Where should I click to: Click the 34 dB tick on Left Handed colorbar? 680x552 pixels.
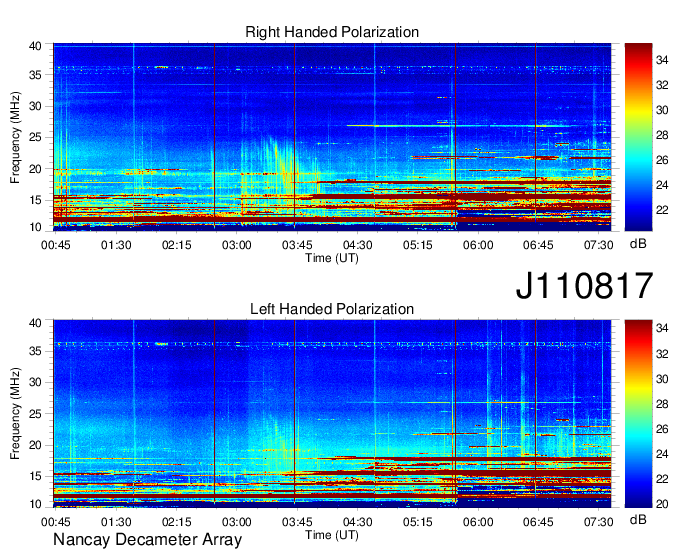tap(662, 329)
